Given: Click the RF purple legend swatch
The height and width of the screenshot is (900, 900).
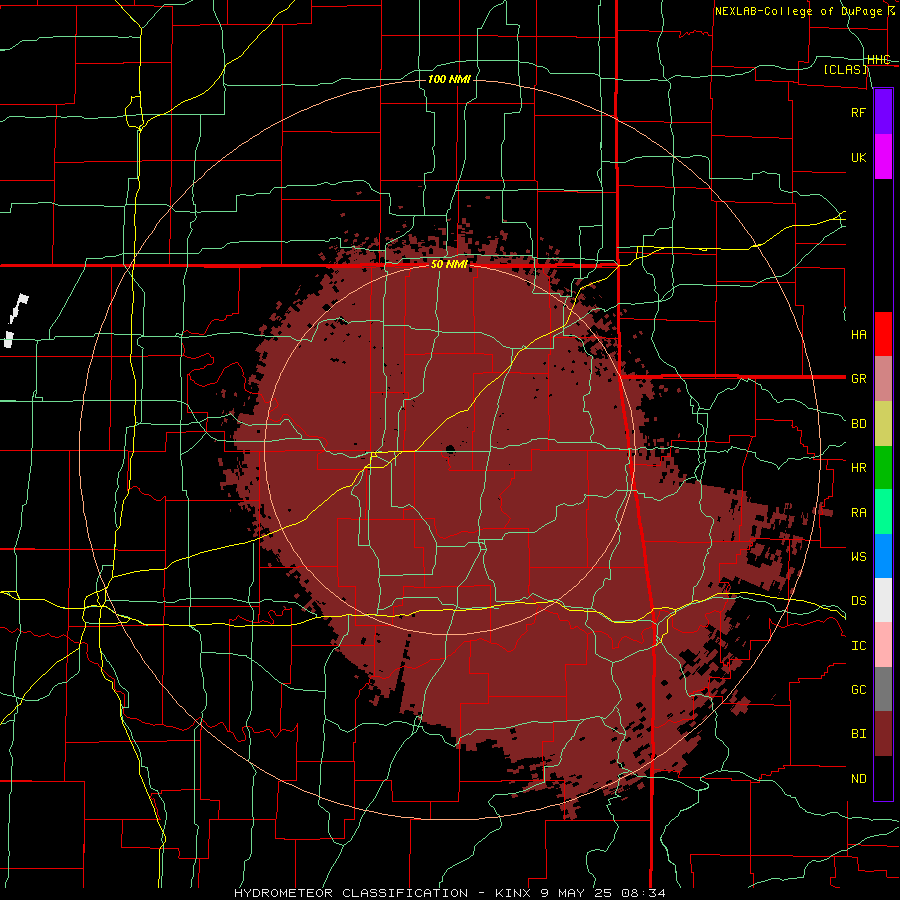Looking at the screenshot, I should [x=883, y=111].
